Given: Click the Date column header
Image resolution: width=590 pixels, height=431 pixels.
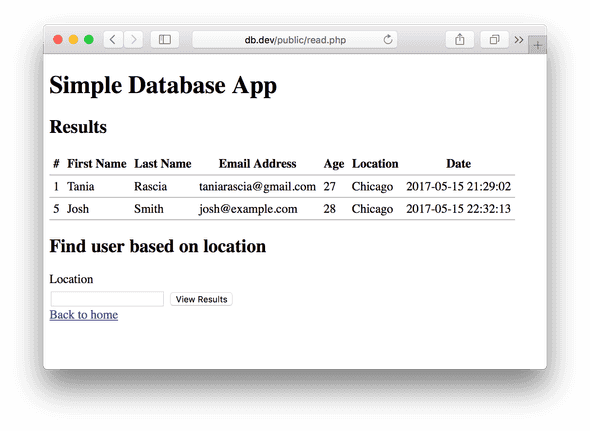Looking at the screenshot, I should click(x=458, y=164).
